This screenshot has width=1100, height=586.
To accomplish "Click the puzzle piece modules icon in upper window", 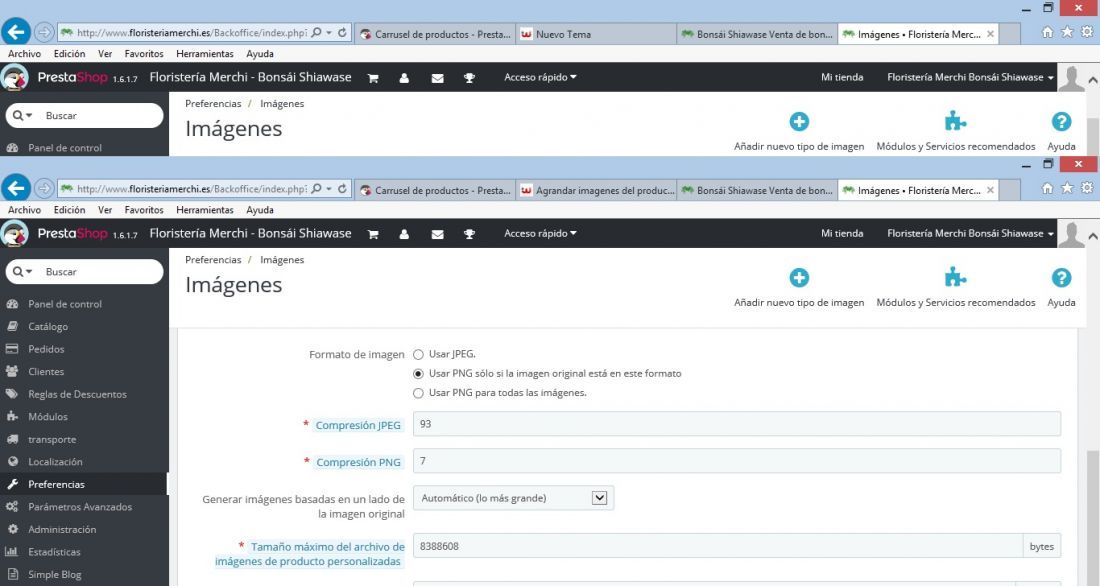I will pyautogui.click(x=955, y=121).
